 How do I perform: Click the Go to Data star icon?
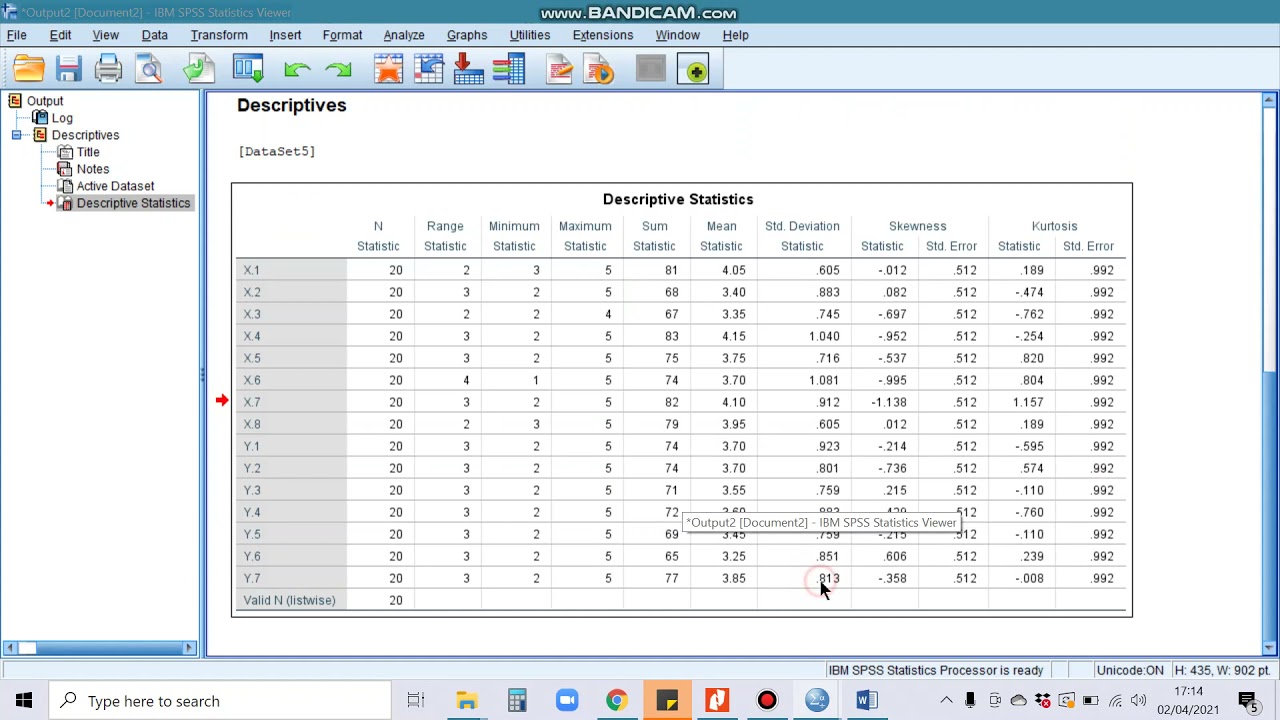click(x=388, y=69)
